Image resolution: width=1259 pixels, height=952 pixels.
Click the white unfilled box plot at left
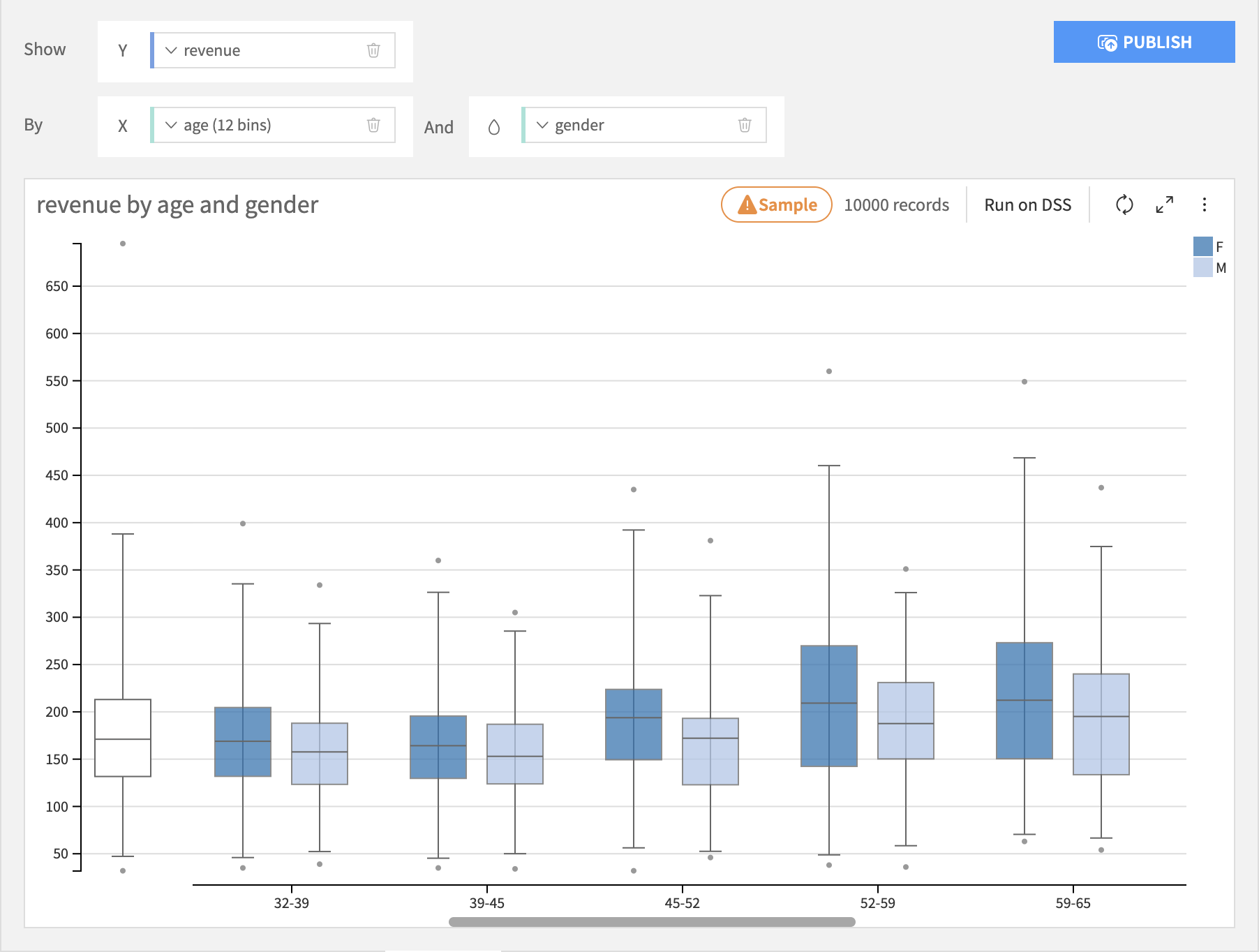pos(123,737)
